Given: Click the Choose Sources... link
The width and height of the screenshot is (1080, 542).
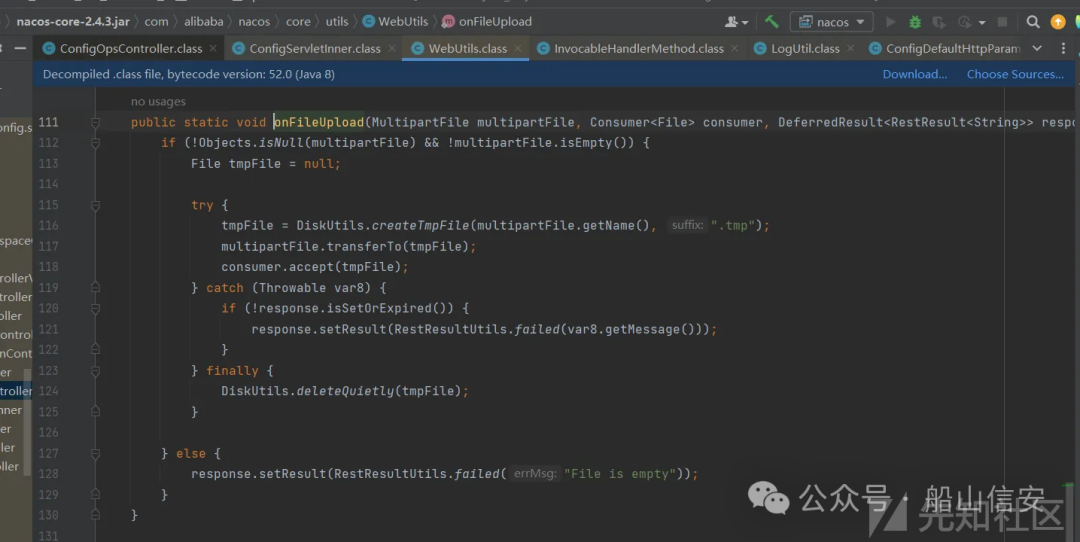Looking at the screenshot, I should [x=1015, y=74].
